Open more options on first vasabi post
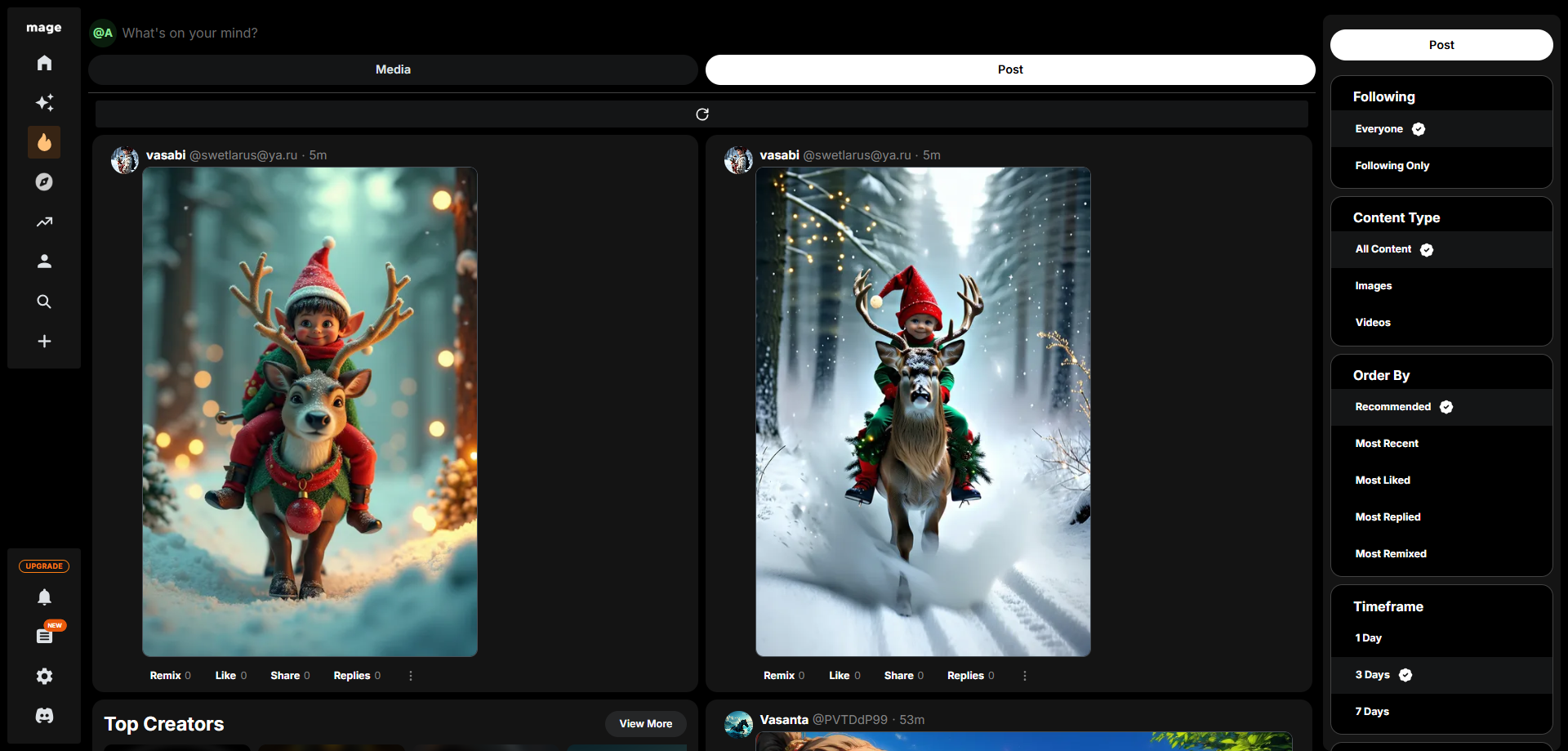Screen dimensions: 1568x751 click(411, 676)
